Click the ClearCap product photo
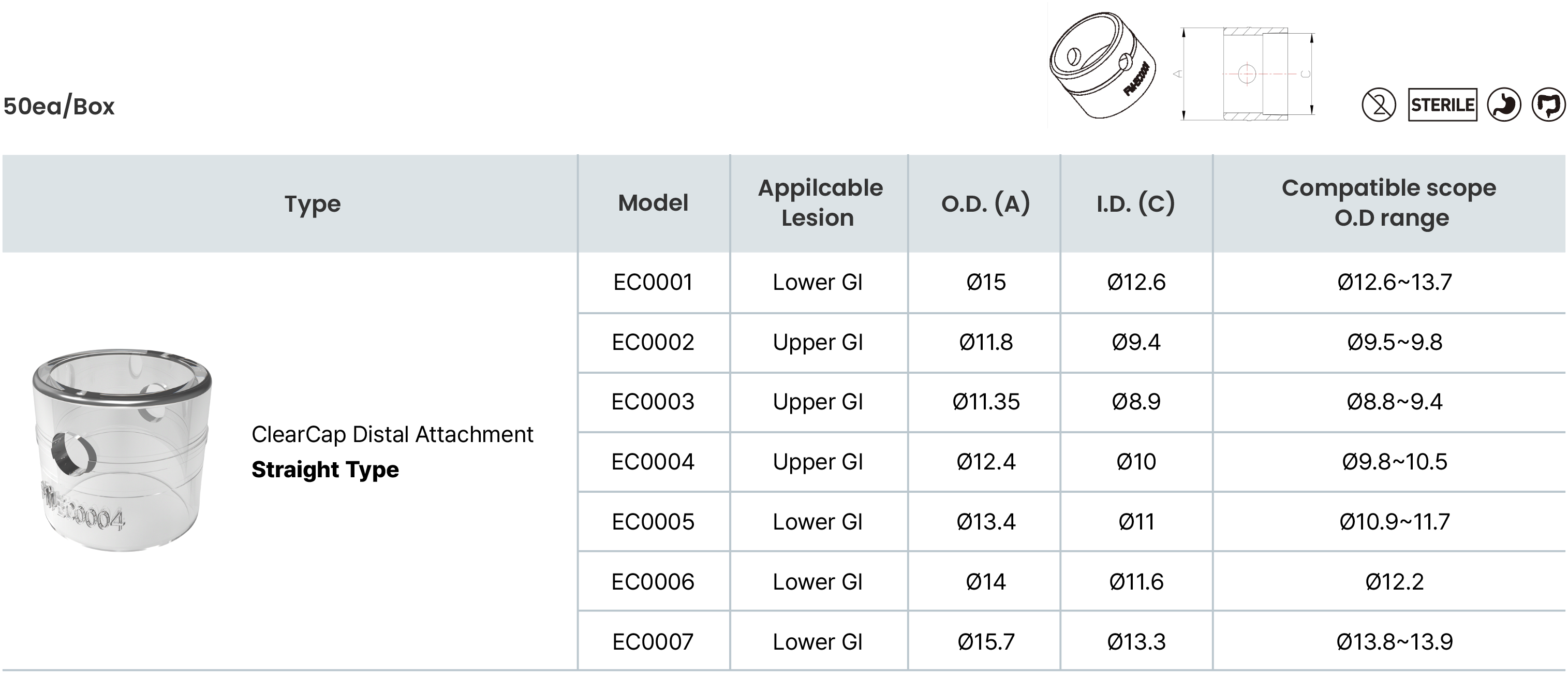The image size is (1568, 675). click(122, 450)
